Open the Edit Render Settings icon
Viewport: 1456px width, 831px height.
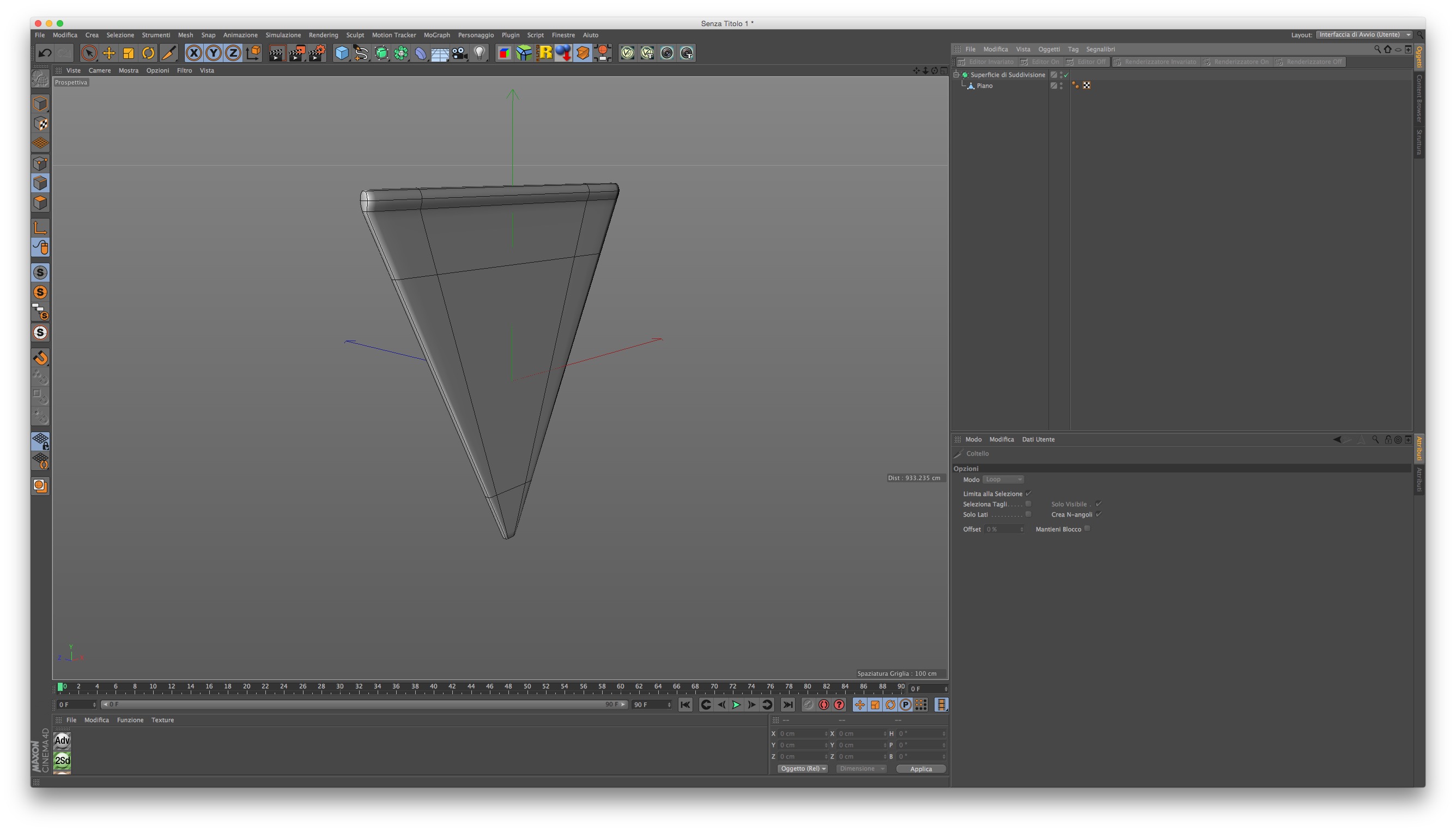(317, 53)
